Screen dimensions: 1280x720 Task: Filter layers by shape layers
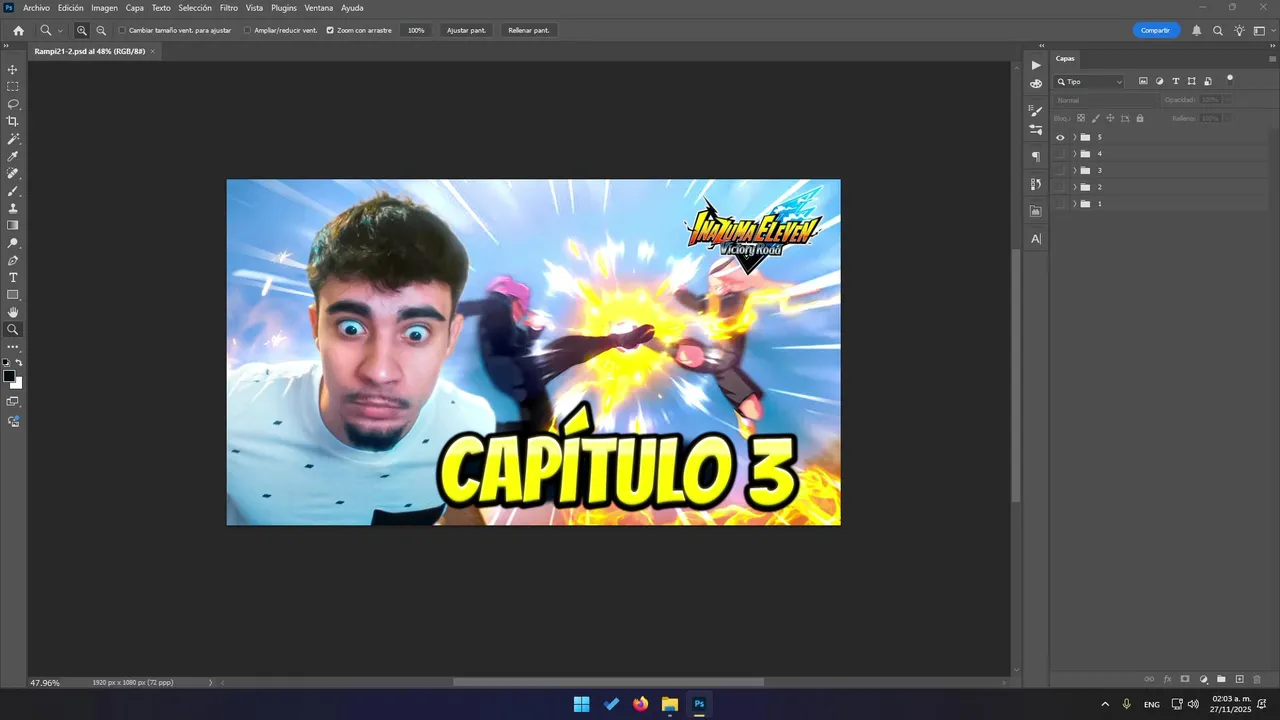(1191, 81)
